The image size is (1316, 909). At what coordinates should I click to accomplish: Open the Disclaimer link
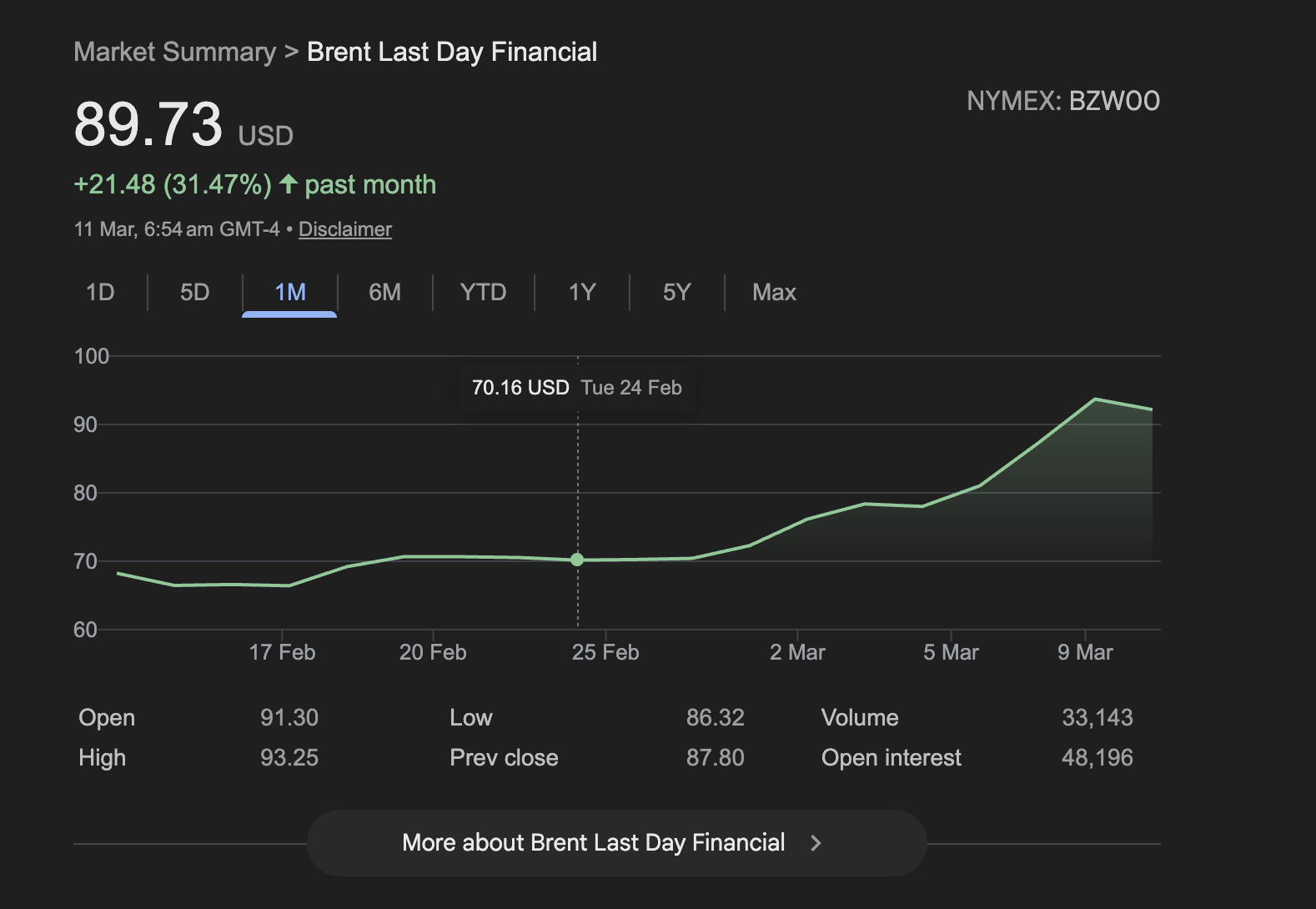344,229
